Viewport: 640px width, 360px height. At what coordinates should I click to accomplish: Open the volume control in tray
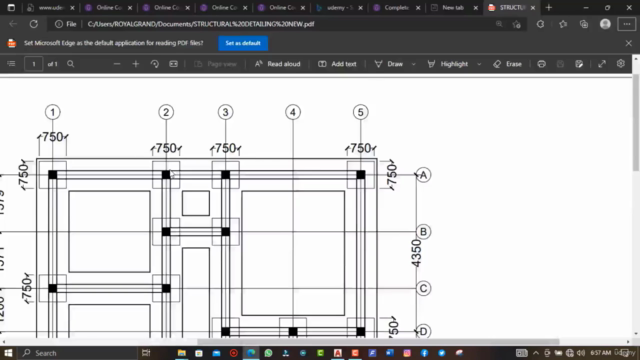pyautogui.click(x=580, y=353)
